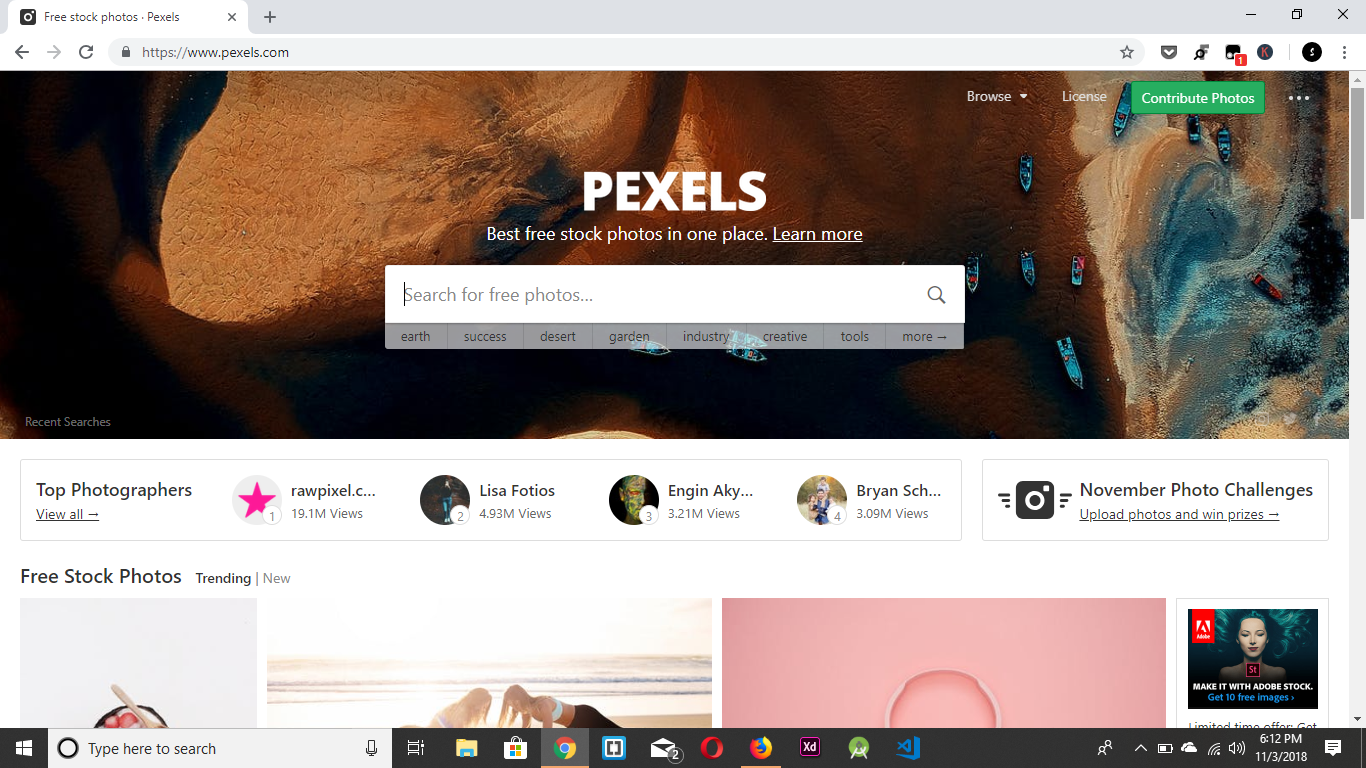Screen dimensions: 1366x768
Task: Select the industry search tag
Action: point(706,336)
